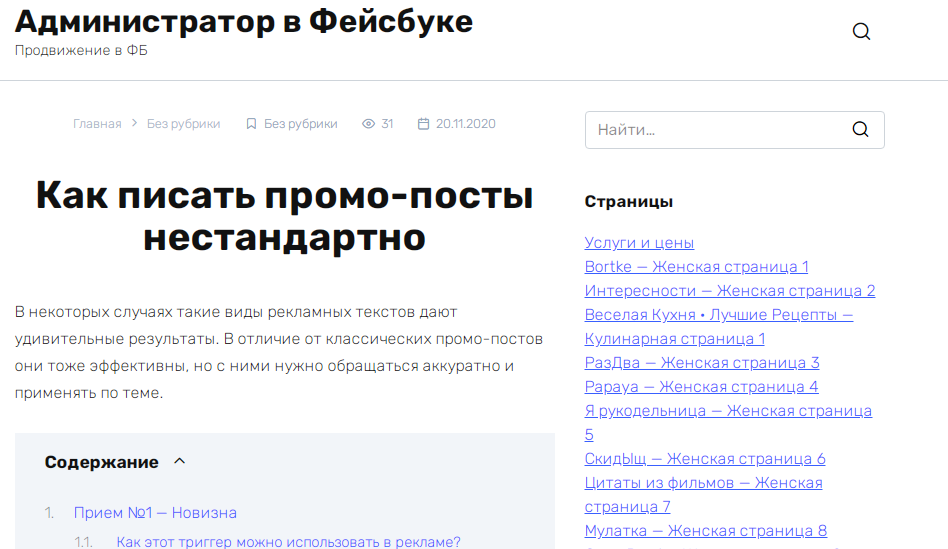
Task: Click the publication date 20.11.2020
Action: point(466,124)
